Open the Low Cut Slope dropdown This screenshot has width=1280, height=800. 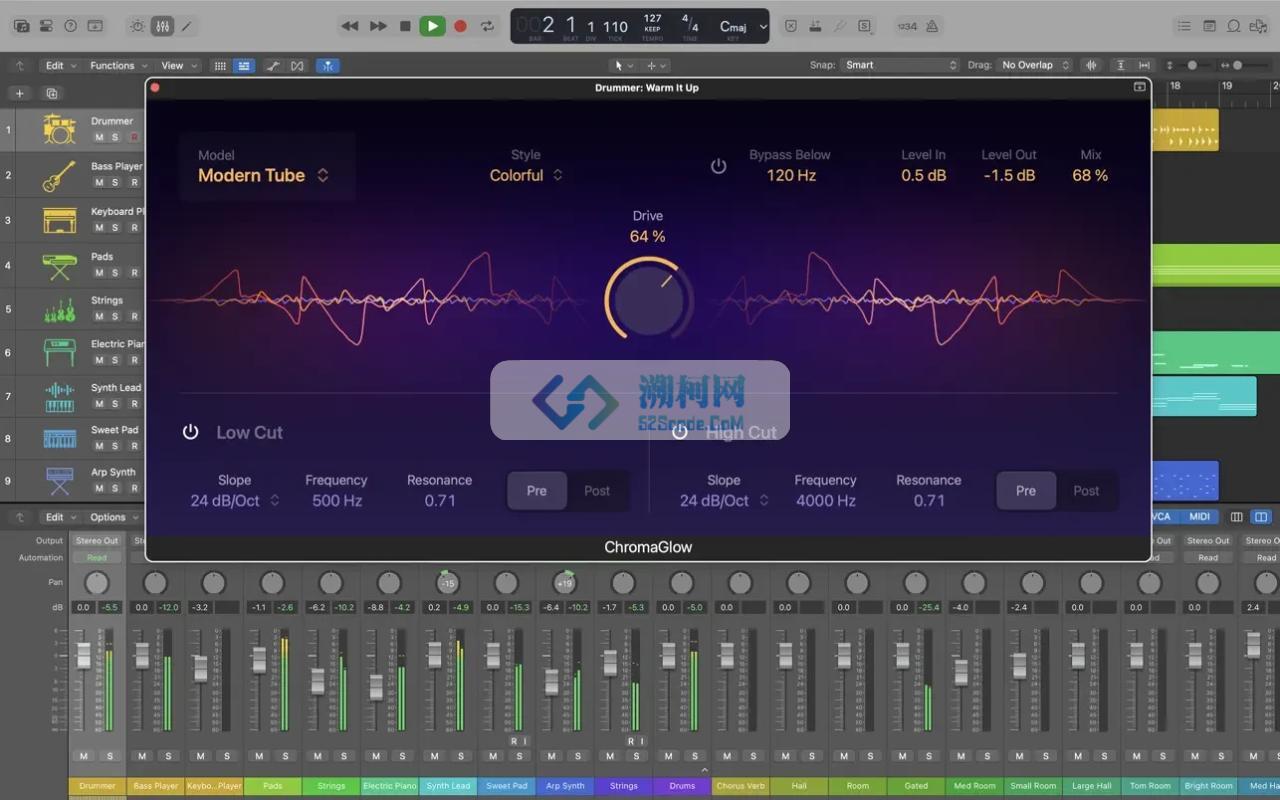coord(235,501)
